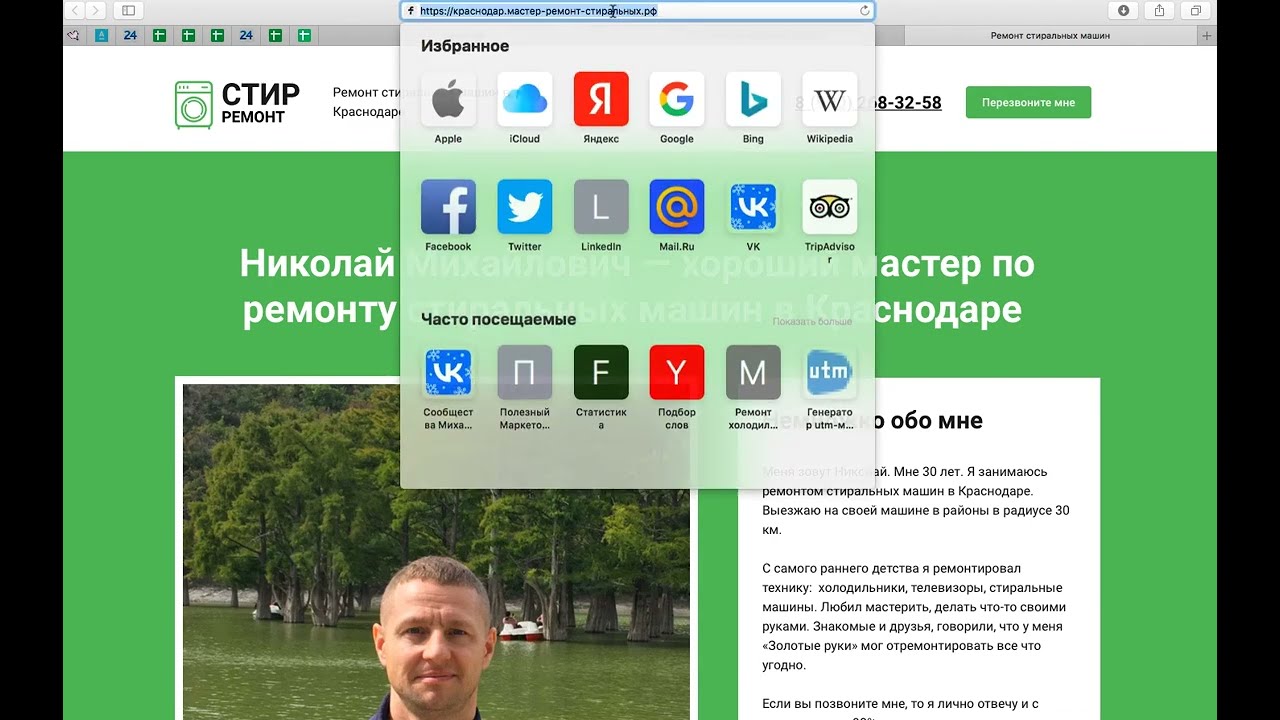Click the Google favorite icon
Viewport: 1280px width, 720px height.
(x=677, y=100)
